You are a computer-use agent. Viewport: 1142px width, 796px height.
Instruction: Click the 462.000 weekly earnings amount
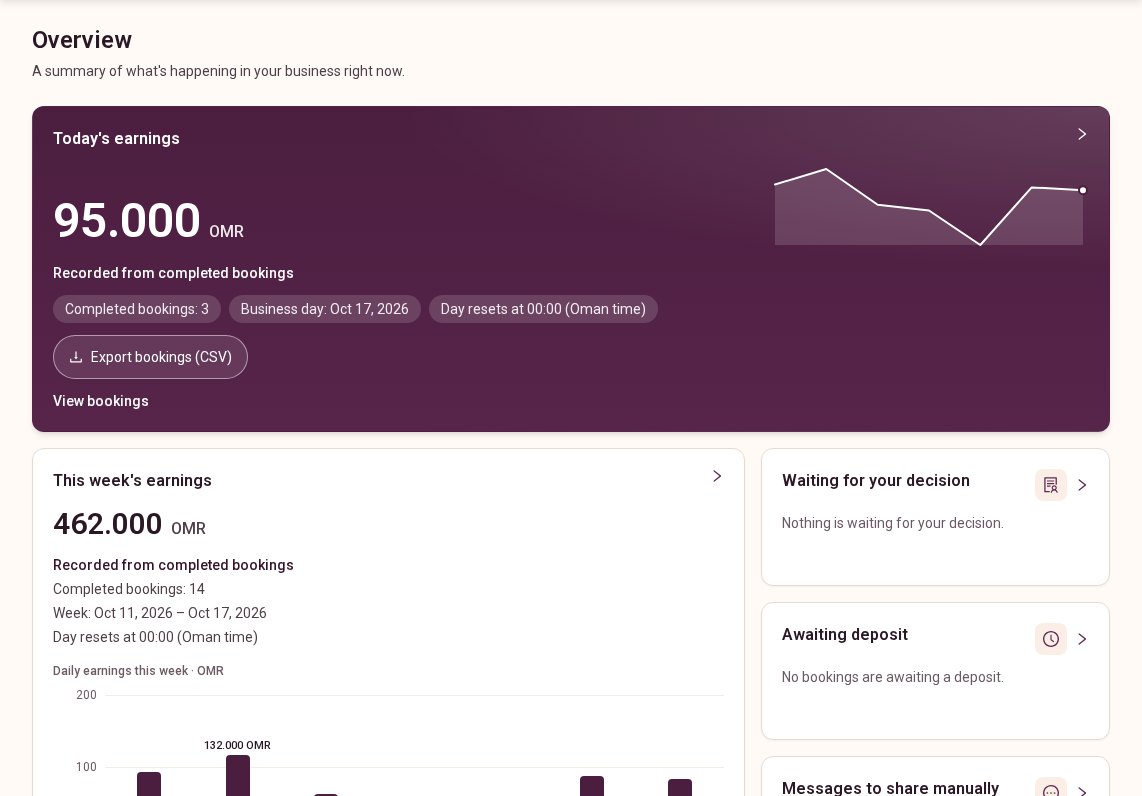[108, 524]
